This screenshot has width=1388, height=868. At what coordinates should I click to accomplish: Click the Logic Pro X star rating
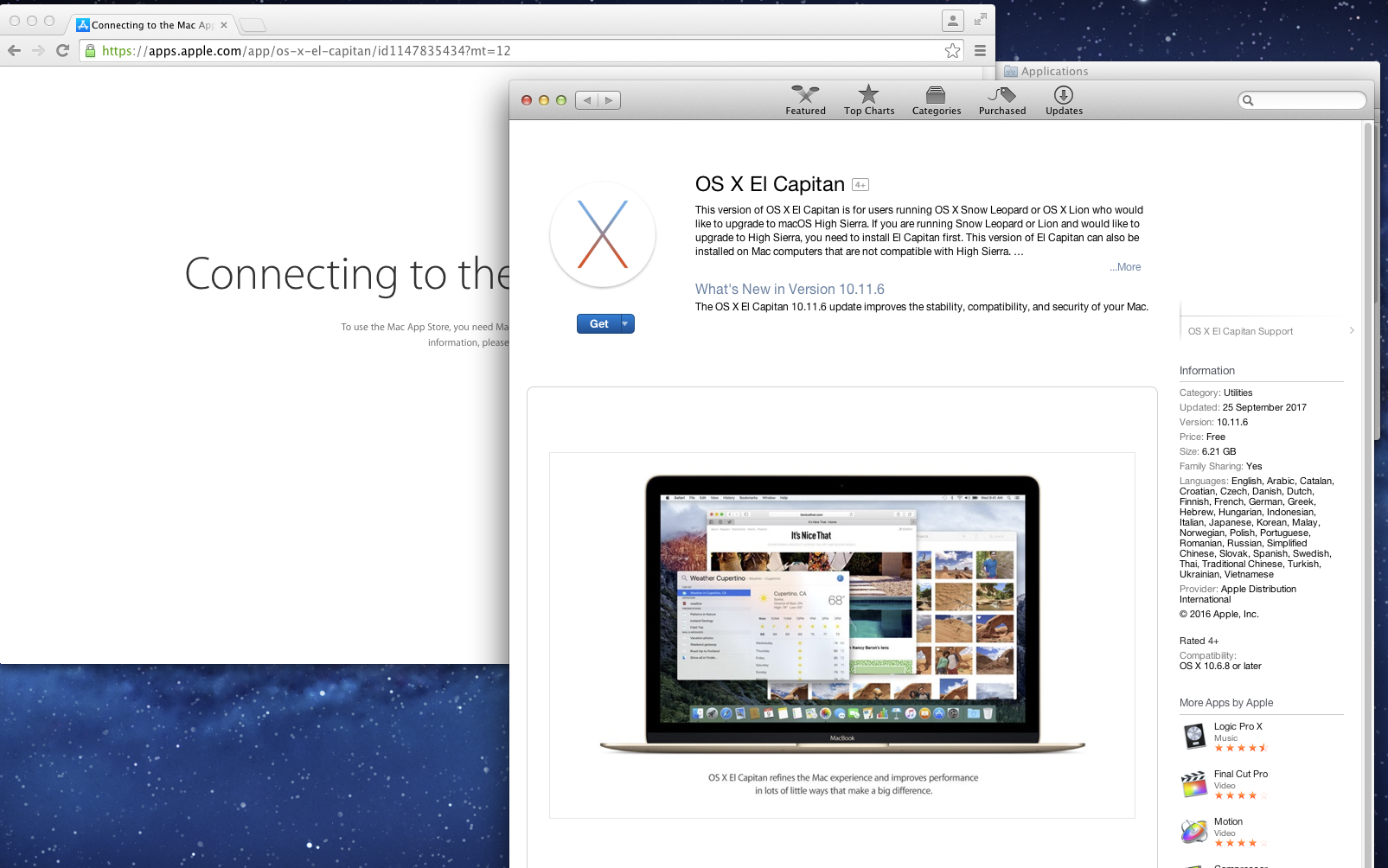(x=1241, y=748)
